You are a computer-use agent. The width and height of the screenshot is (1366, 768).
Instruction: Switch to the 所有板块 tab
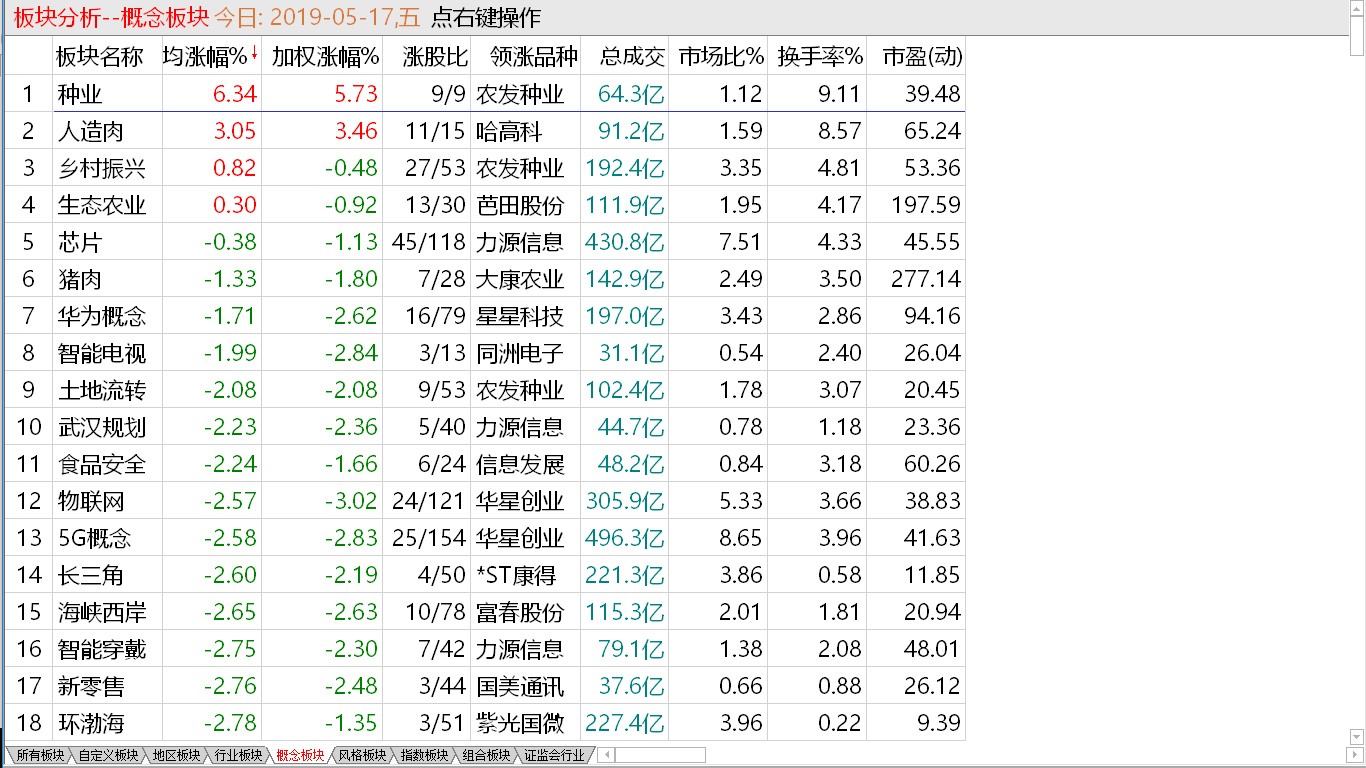pyautogui.click(x=38, y=755)
